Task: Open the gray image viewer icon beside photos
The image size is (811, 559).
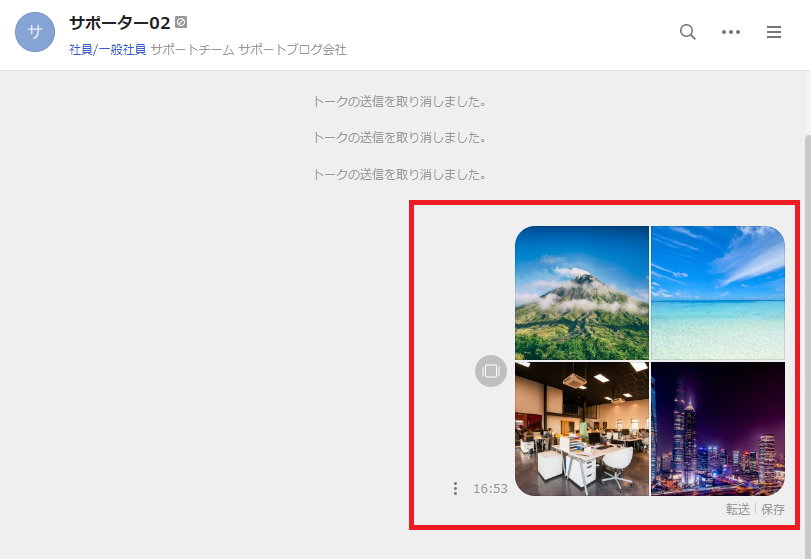Action: (490, 371)
